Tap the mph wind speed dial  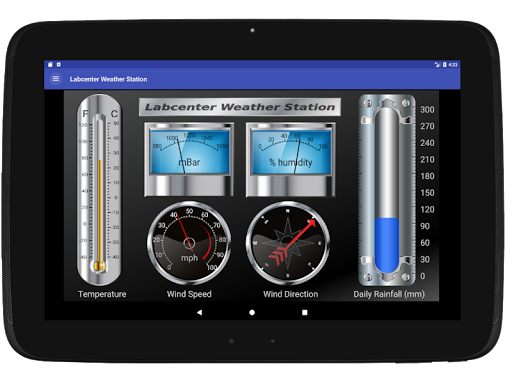(x=189, y=243)
